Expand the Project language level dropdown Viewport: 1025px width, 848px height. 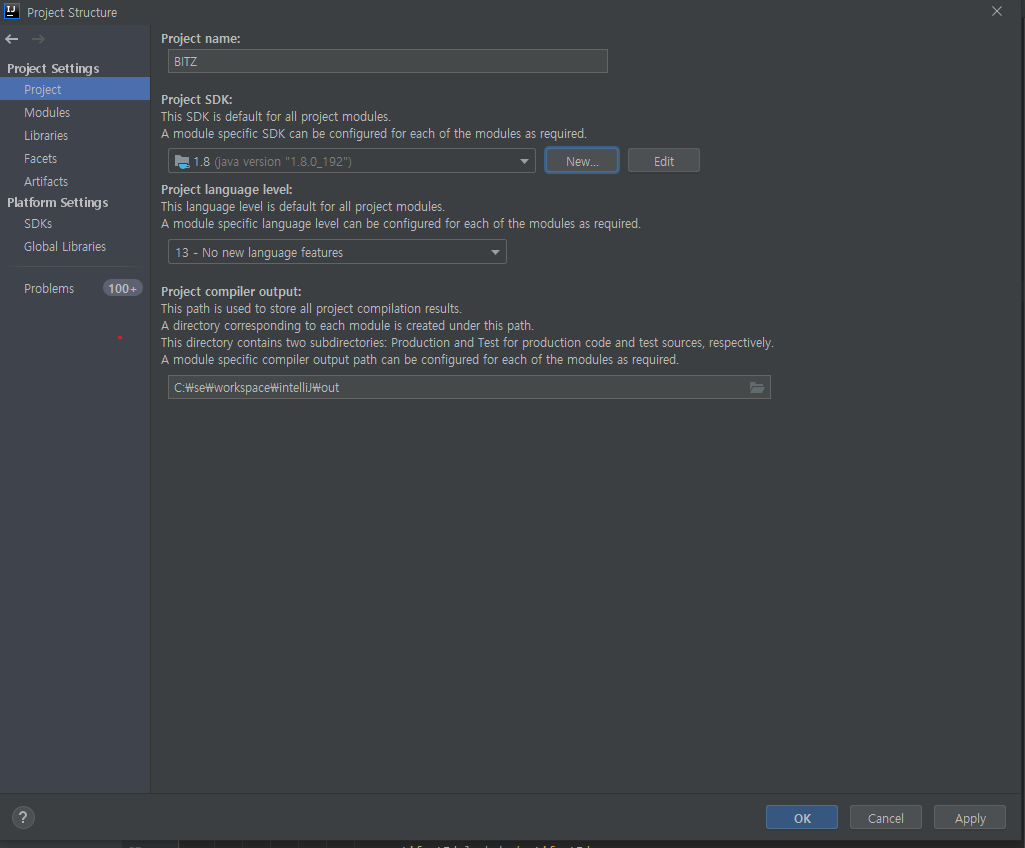(x=337, y=252)
